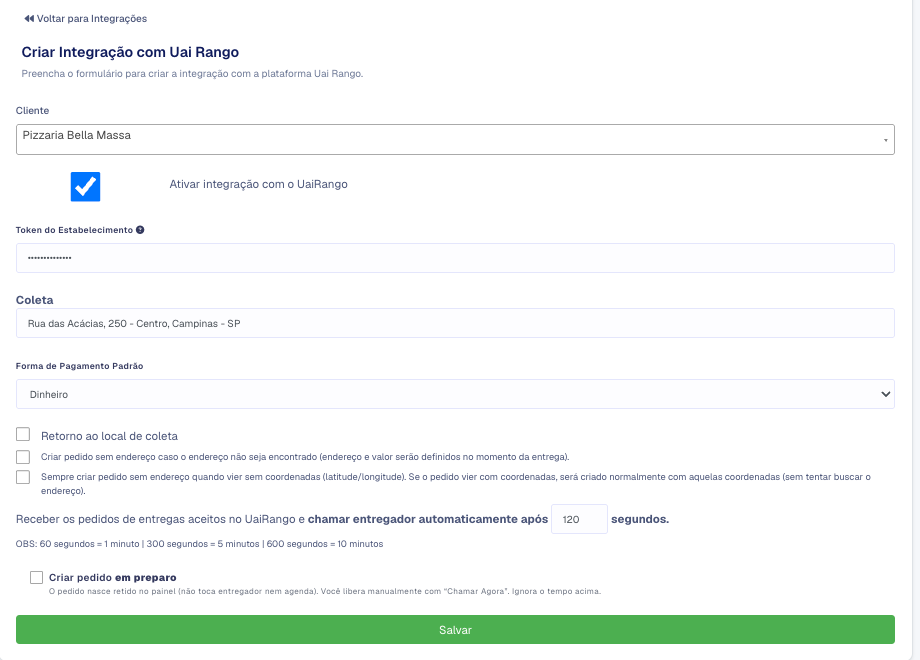Screen dimensions: 920x660
Task: Open the Cliente dropdown showing Pizzaria Bella Massa
Action: [x=455, y=140]
